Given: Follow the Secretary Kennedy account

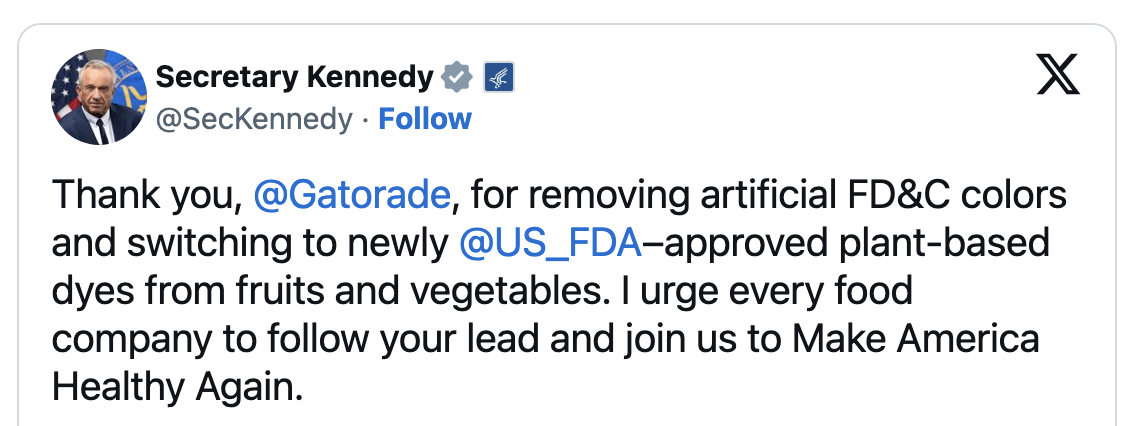Looking at the screenshot, I should 425,119.
